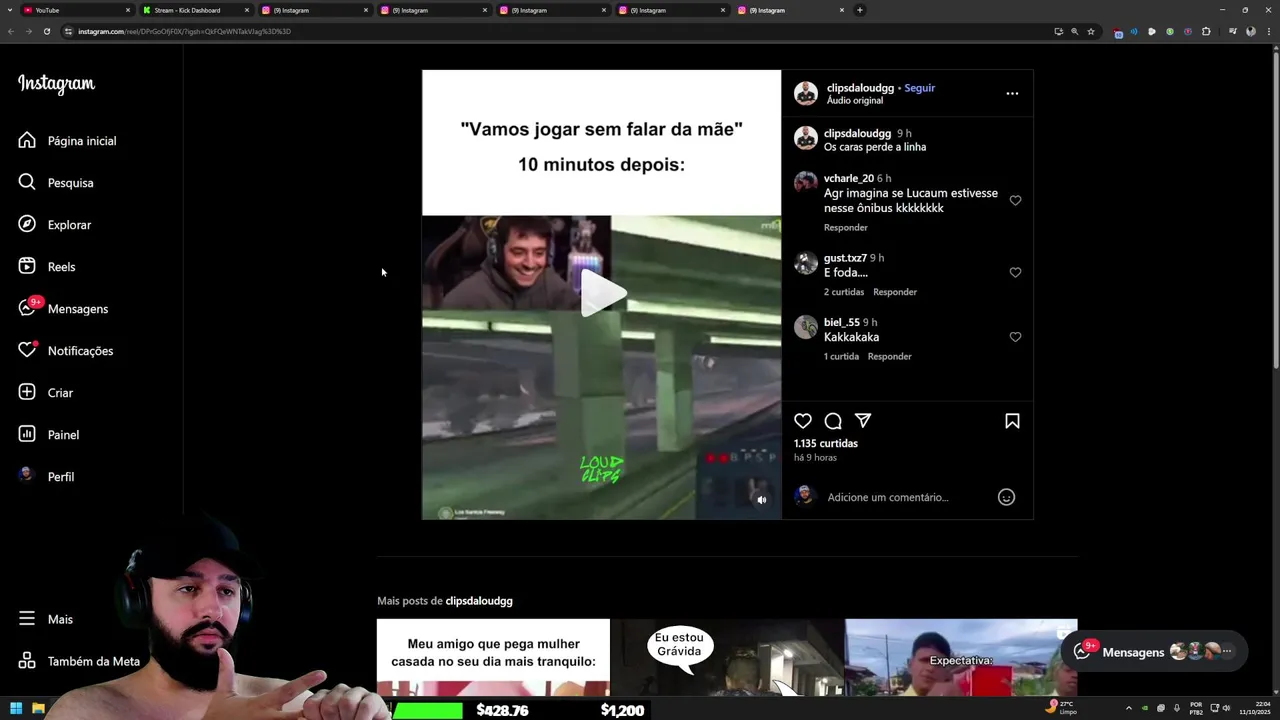
Task: Click clipsdaloudgg avatar in post header
Action: tap(806, 94)
